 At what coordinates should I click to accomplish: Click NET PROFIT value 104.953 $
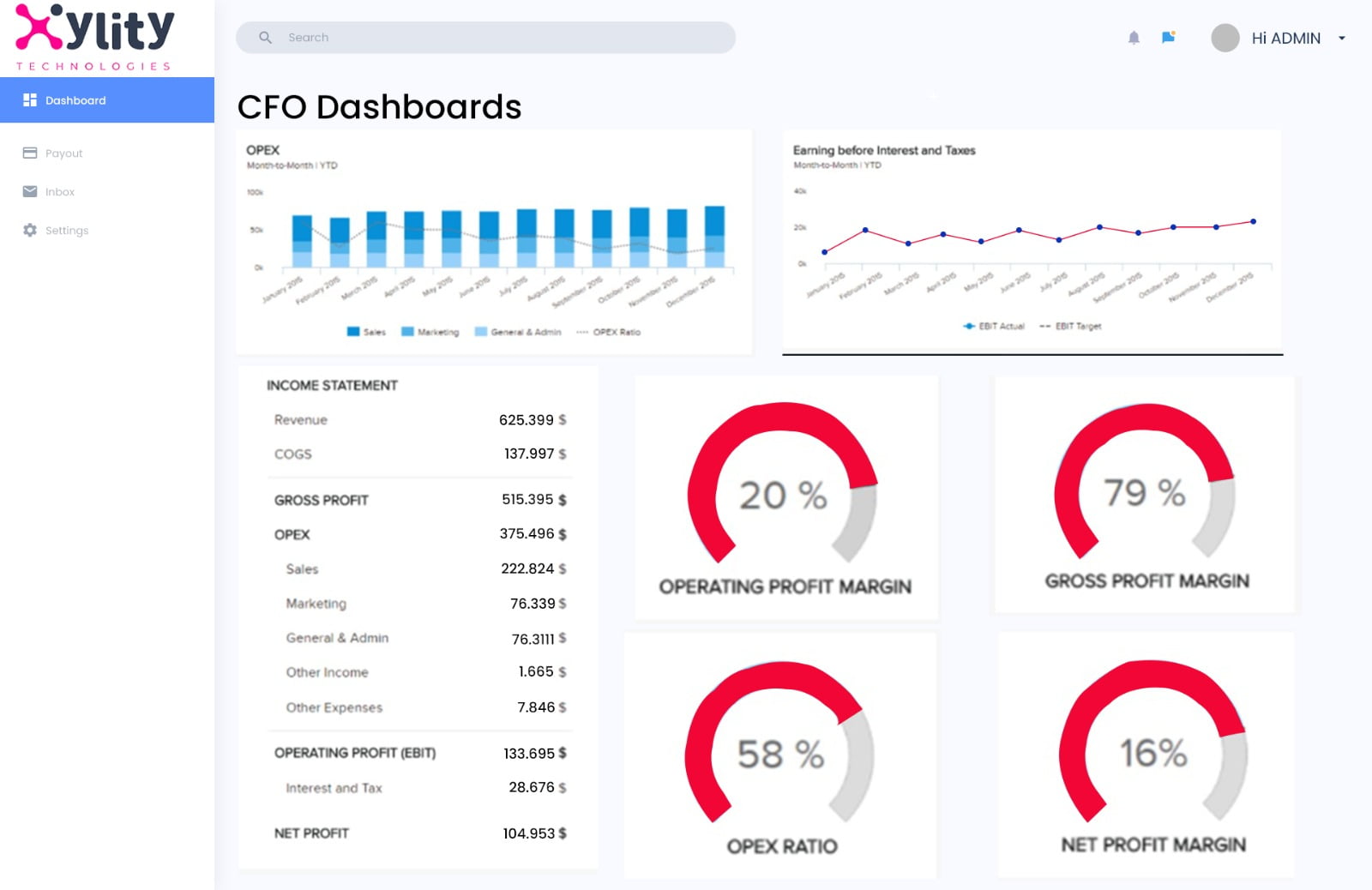[535, 833]
